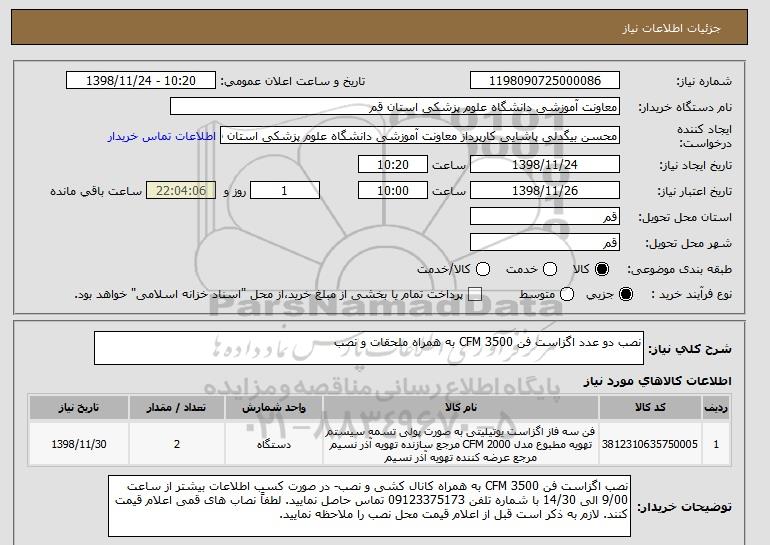Click the quantity cell showing 2
This screenshot has height=545, width=770.
click(x=177, y=444)
